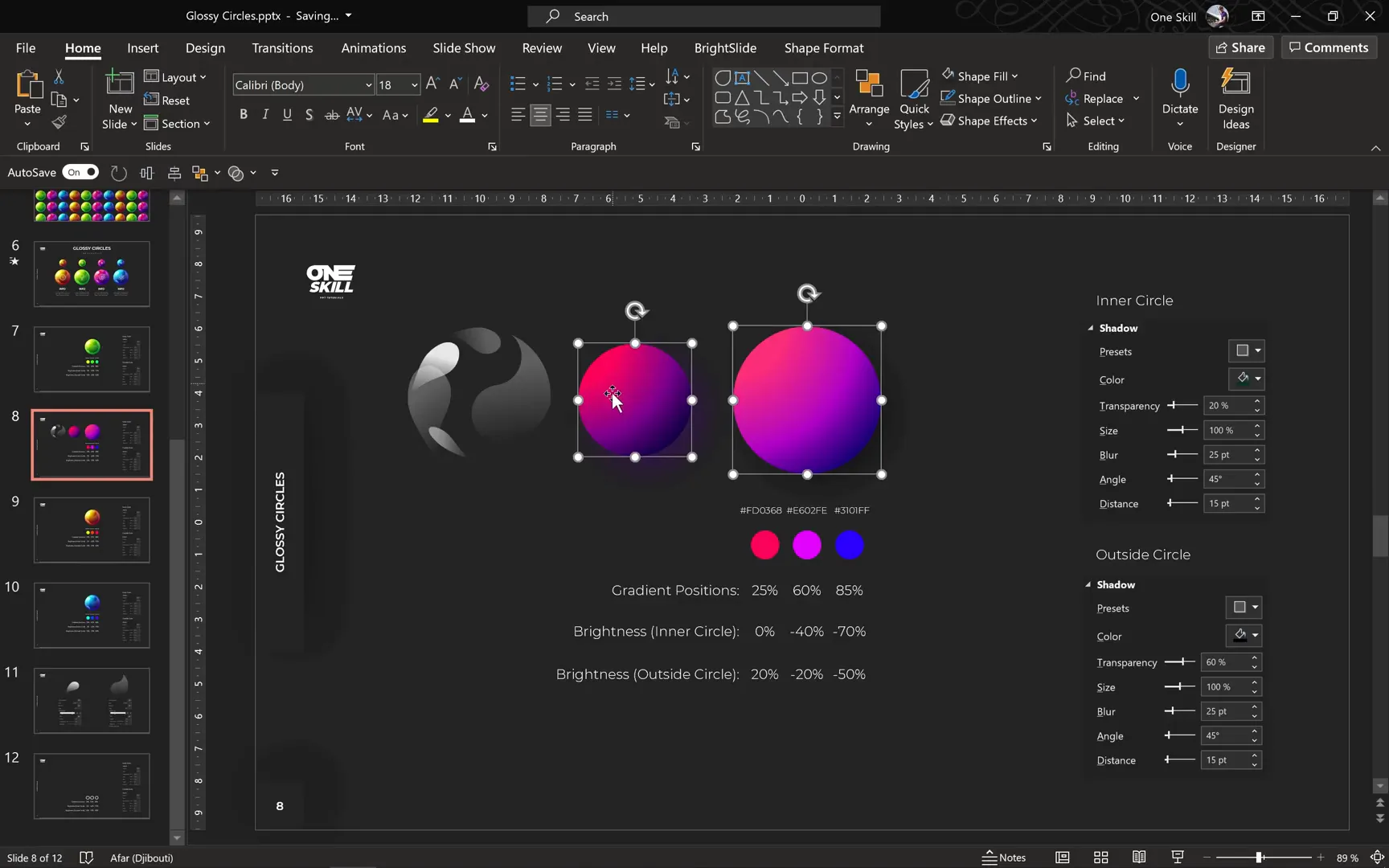Screen dimensions: 1389x868
Task: Toggle AutoSave off
Action: (x=80, y=172)
